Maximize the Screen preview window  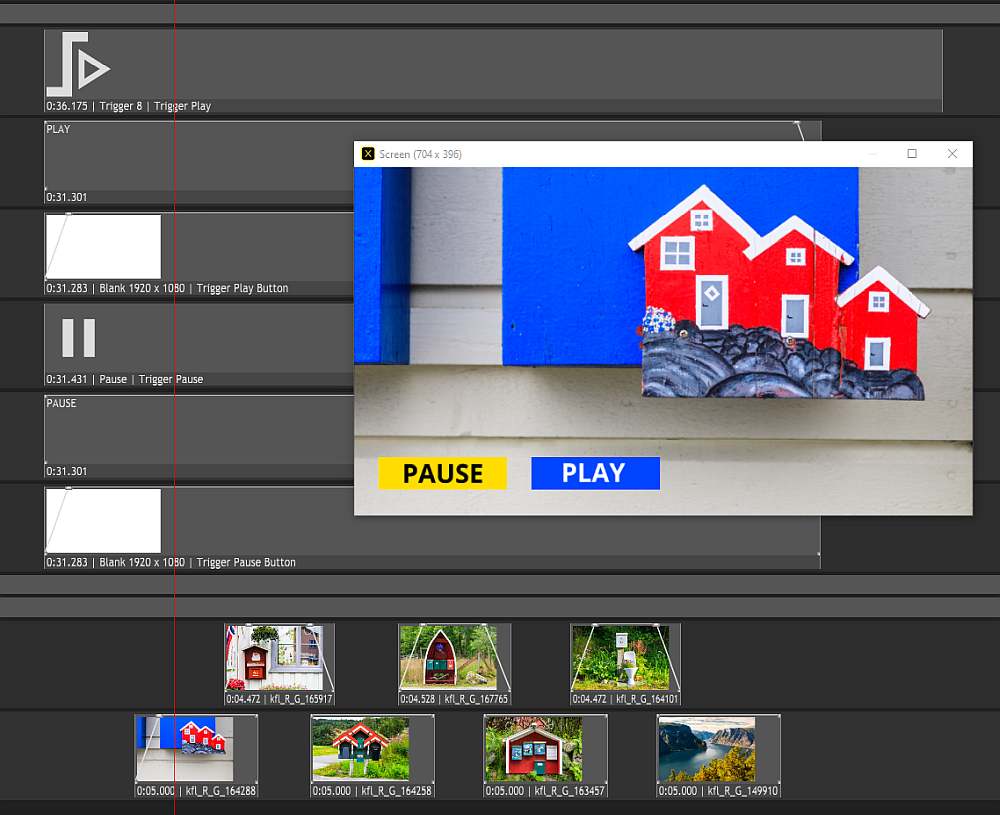tap(911, 154)
